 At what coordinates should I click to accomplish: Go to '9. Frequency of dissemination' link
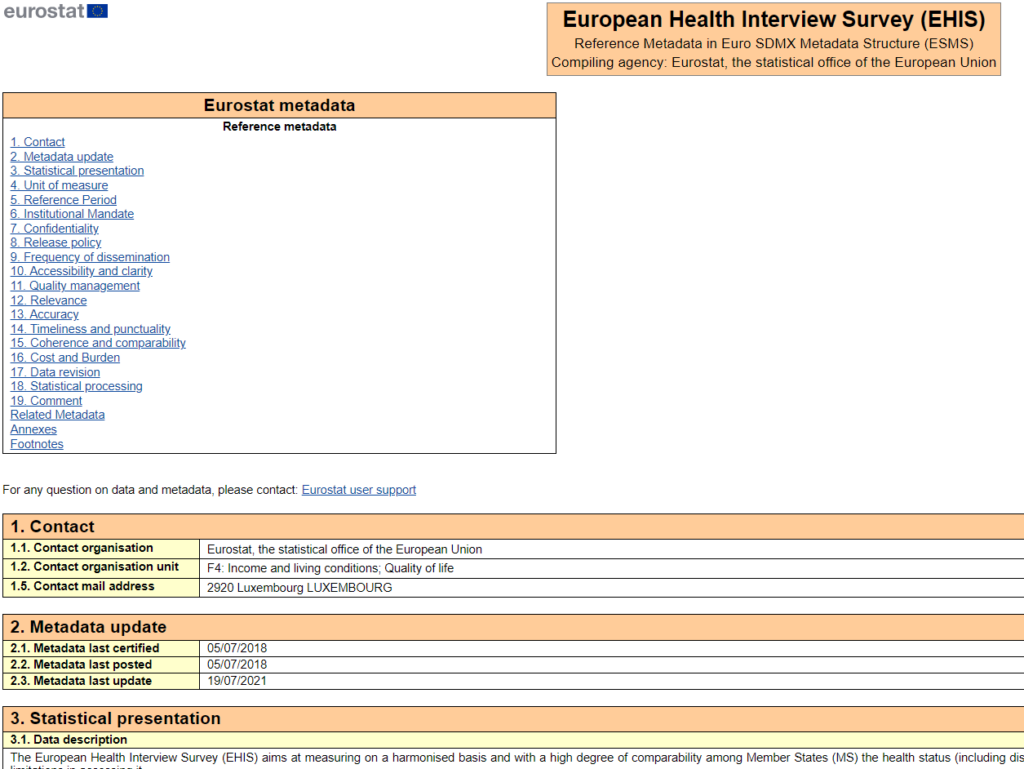[90, 257]
